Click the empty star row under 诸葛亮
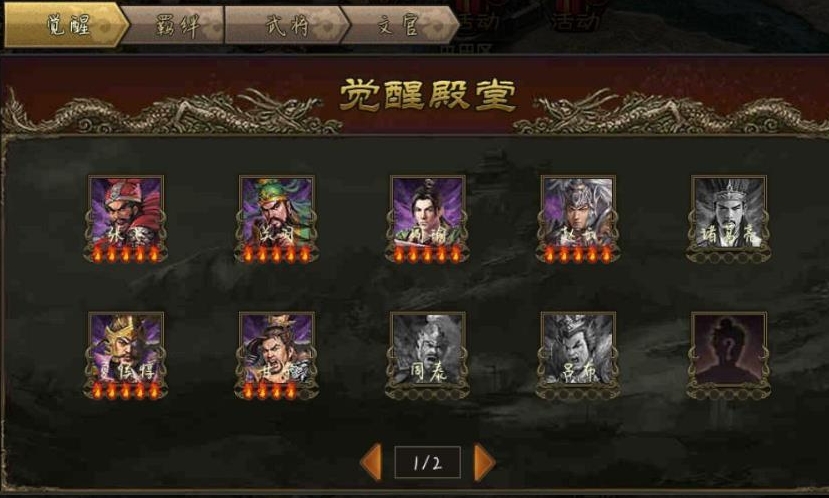This screenshot has width=829, height=498. [729, 257]
